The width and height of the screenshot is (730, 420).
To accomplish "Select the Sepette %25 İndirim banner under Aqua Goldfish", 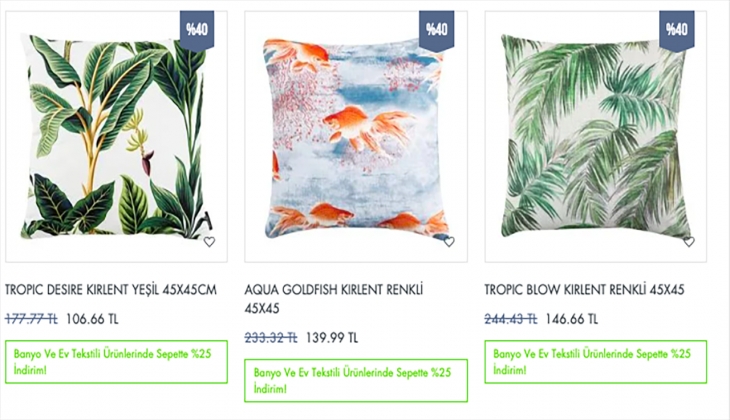I will click(x=356, y=380).
